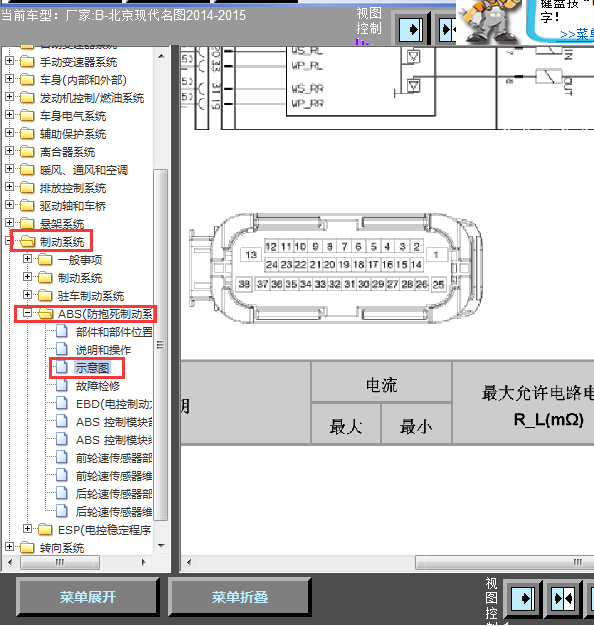Collapse the ABS(防抱死制动系 folder node
The image size is (594, 626).
[27, 313]
